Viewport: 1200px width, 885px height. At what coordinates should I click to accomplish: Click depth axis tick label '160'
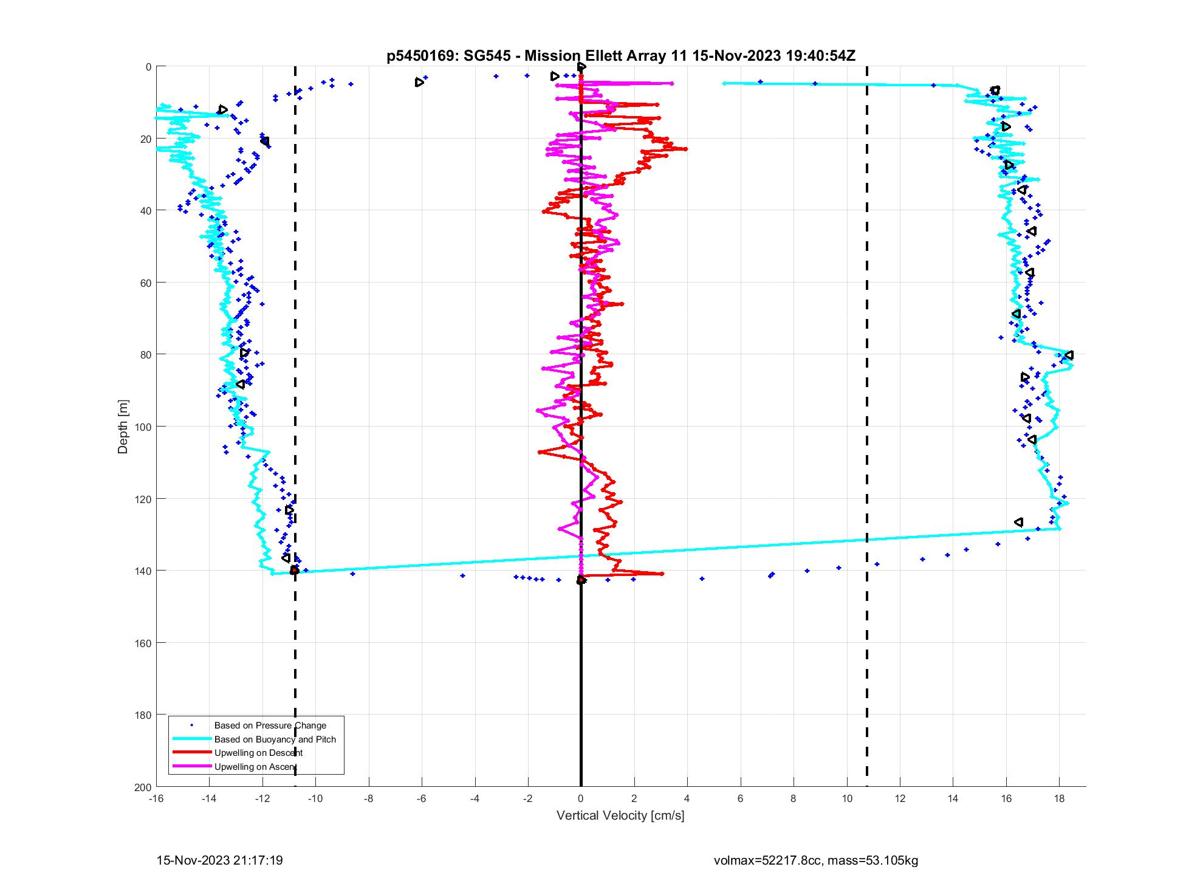tap(142, 643)
